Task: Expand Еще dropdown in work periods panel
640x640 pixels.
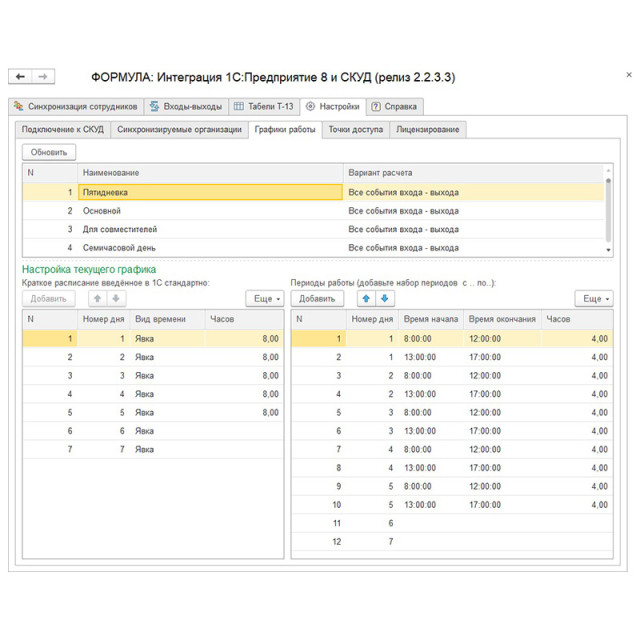Action: pos(593,298)
